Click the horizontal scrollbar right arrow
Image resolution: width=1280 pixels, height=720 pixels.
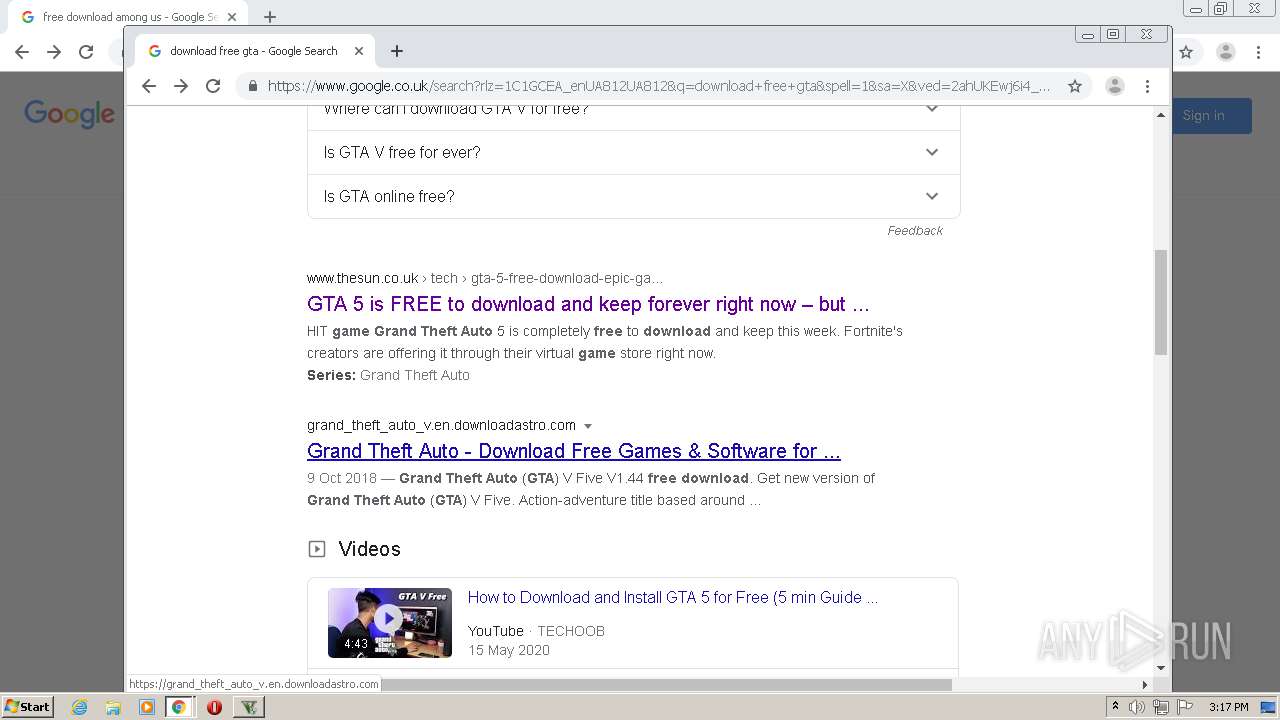[x=1145, y=685]
